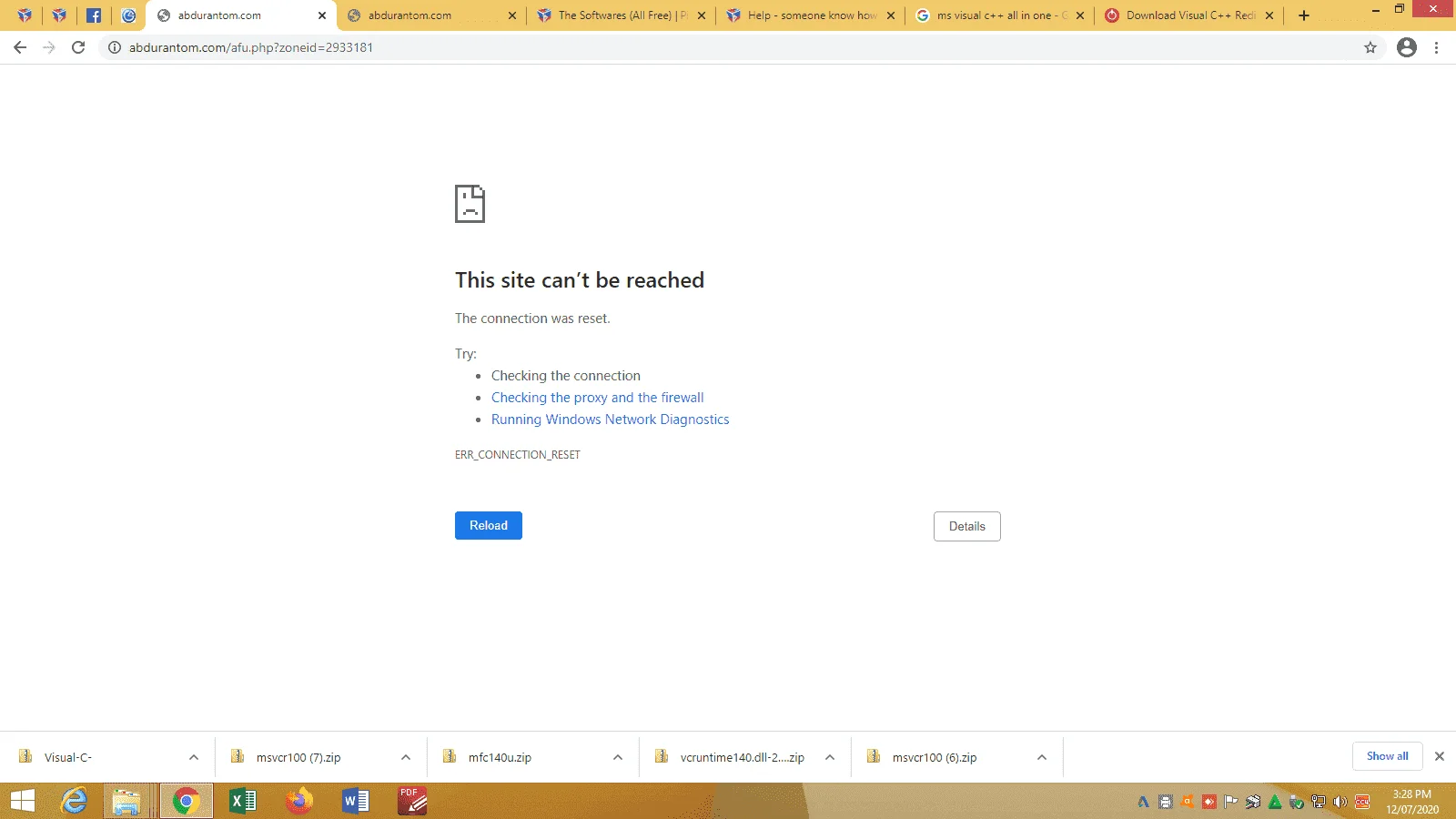
Task: Click the Action Center flag tray icon
Action: tap(1231, 802)
